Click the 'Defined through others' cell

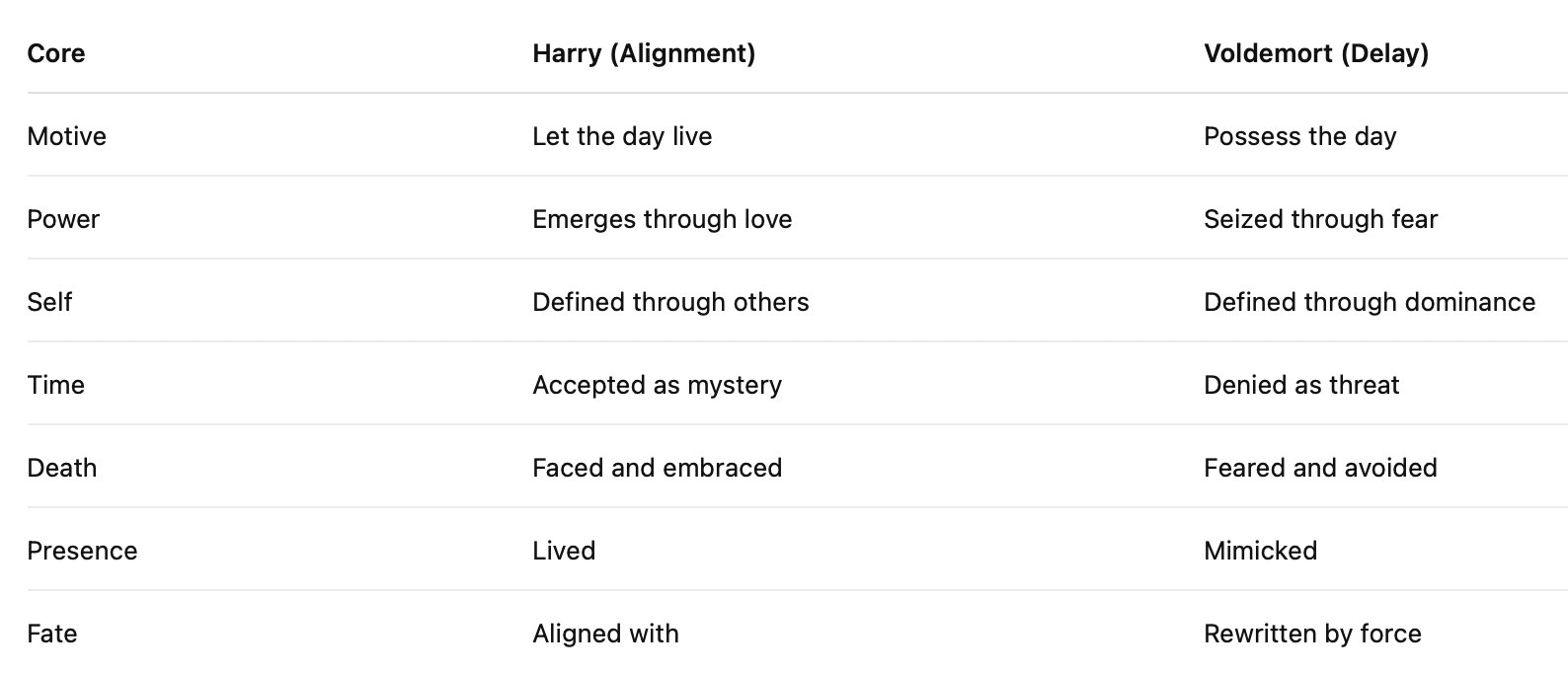pos(670,302)
